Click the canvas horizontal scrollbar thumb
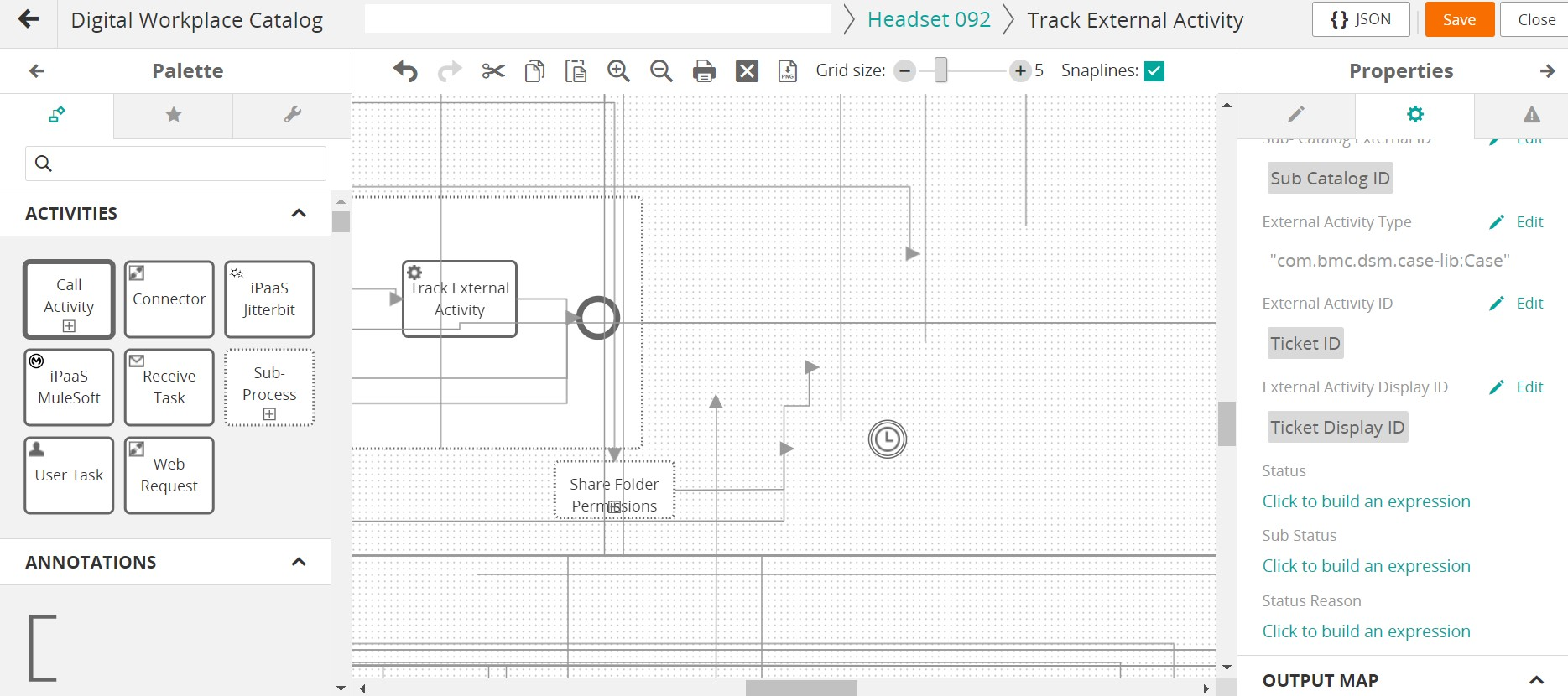 point(801,688)
